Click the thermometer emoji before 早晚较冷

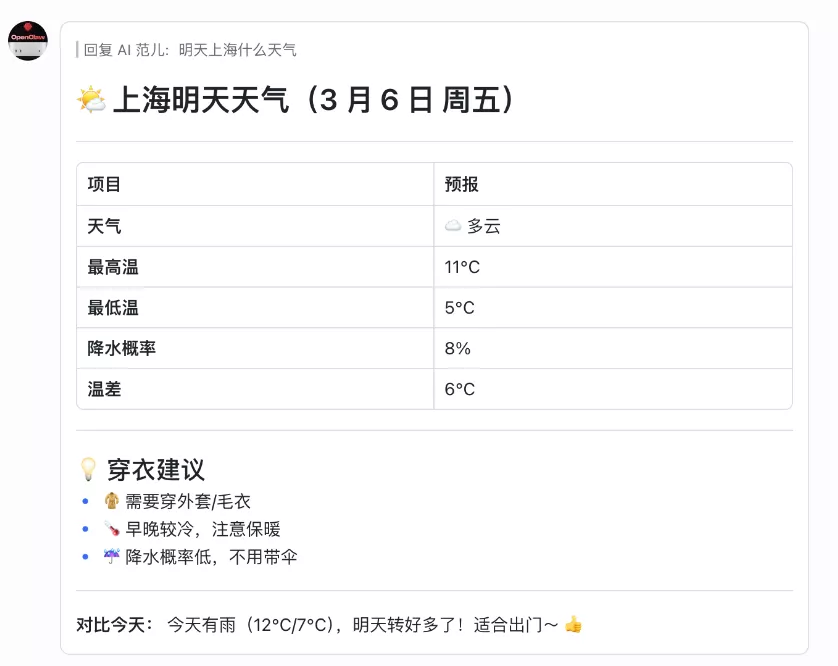(112, 528)
